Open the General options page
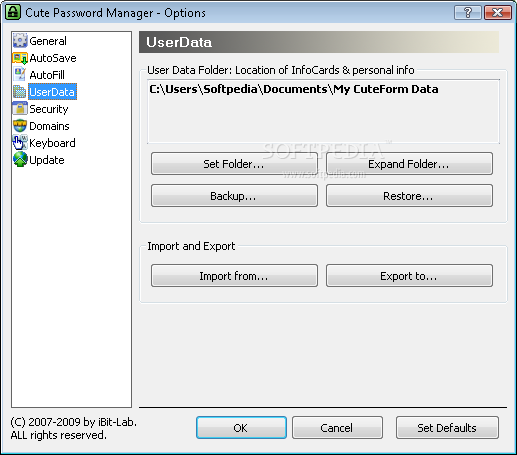The width and height of the screenshot is (517, 455). point(48,41)
